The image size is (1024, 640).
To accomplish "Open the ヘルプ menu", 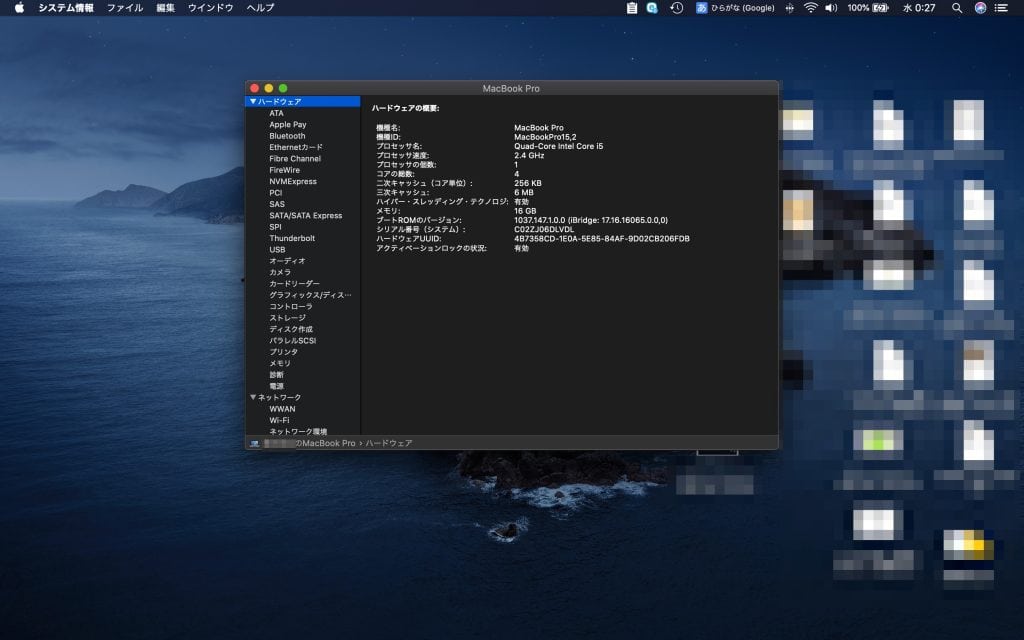I will coord(260,8).
